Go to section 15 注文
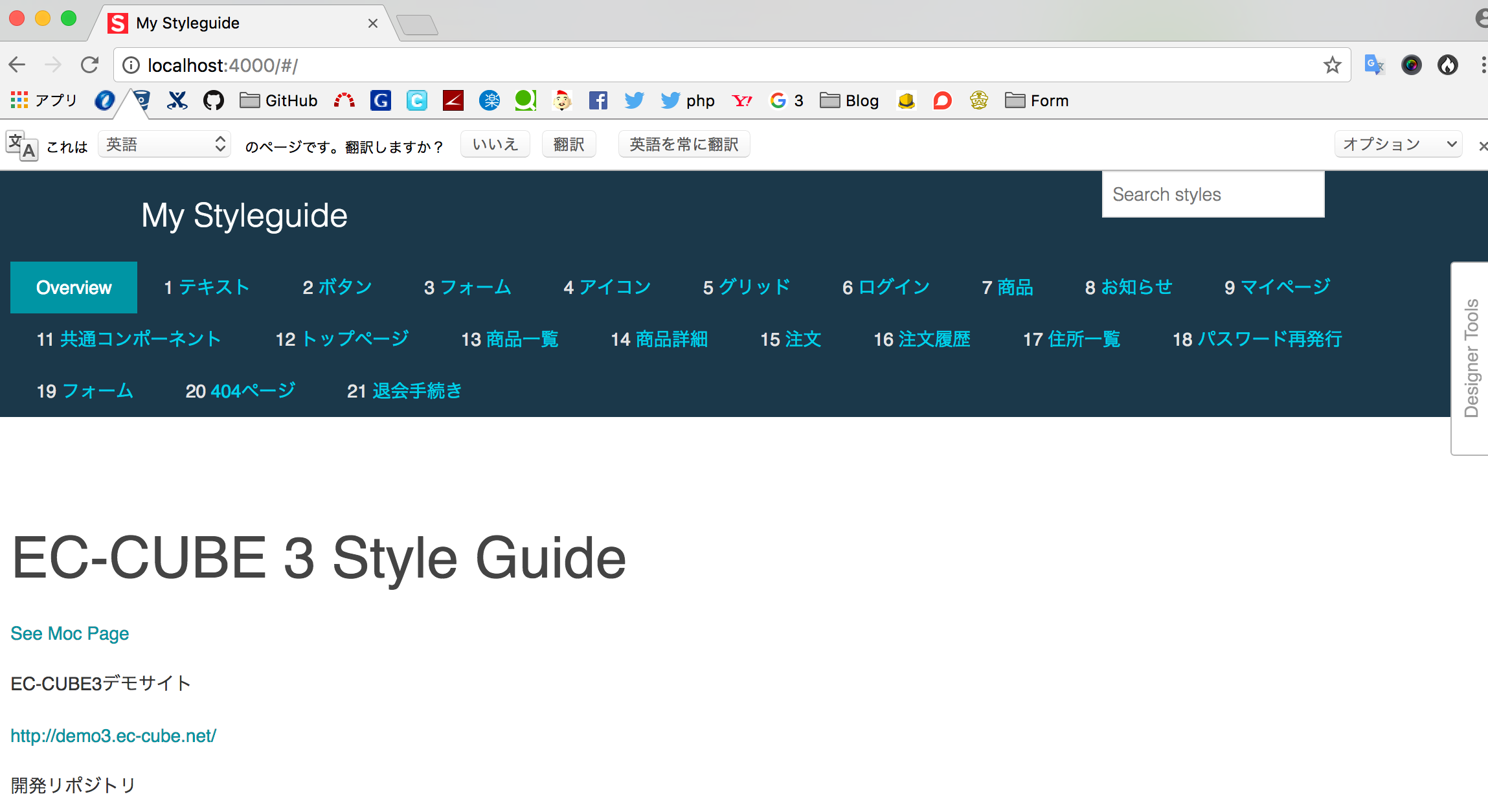This screenshot has width=1488, height=812. pos(791,339)
